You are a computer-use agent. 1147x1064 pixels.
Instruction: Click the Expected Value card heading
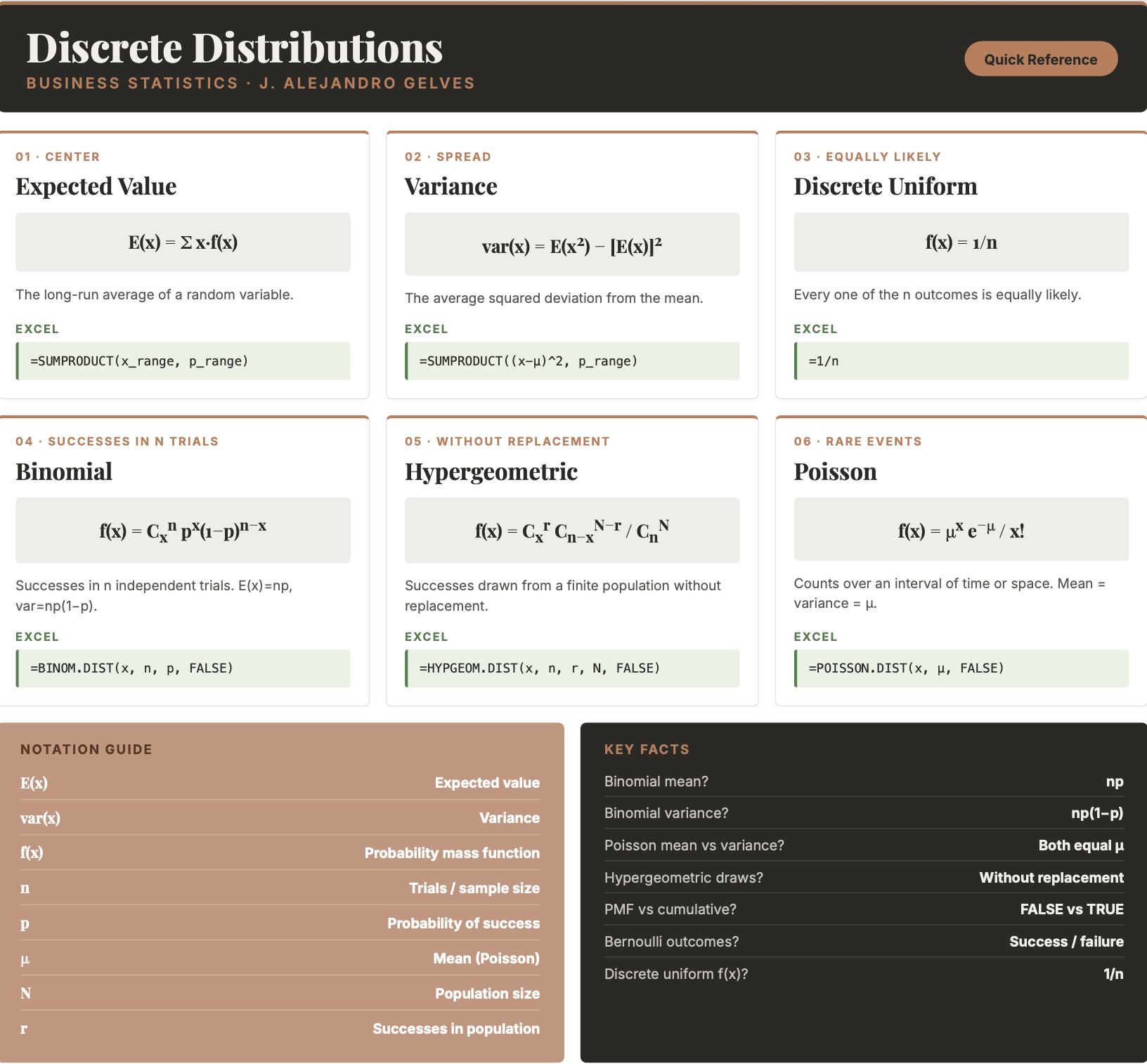(x=96, y=186)
